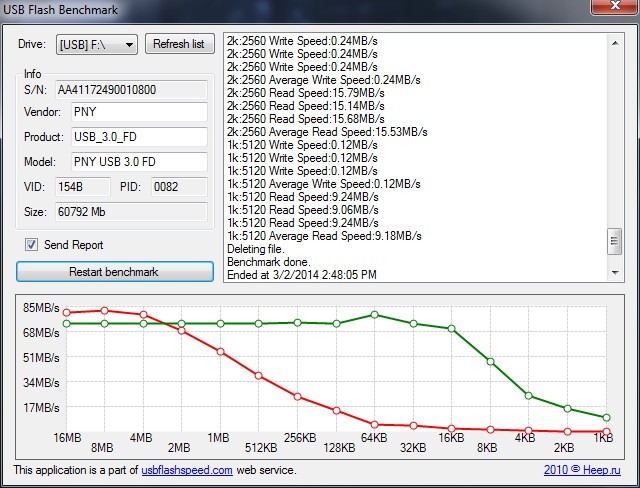
Task: Select log line '2k:2560 Read Speed:15.68MB/s'
Action: [x=306, y=119]
